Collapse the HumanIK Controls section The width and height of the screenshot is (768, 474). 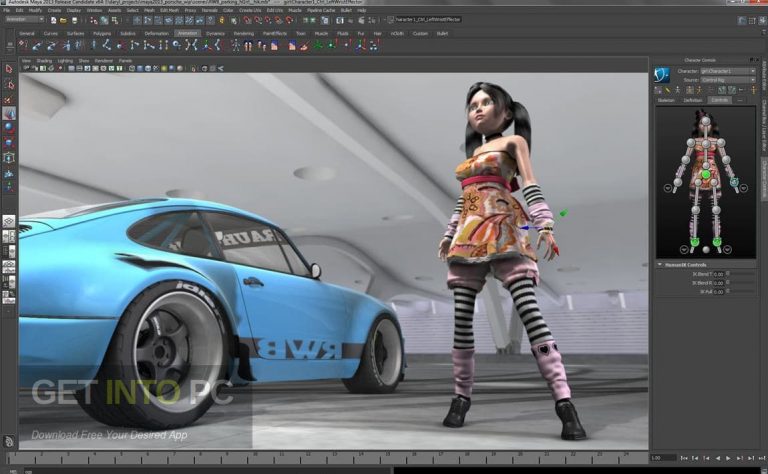point(660,264)
